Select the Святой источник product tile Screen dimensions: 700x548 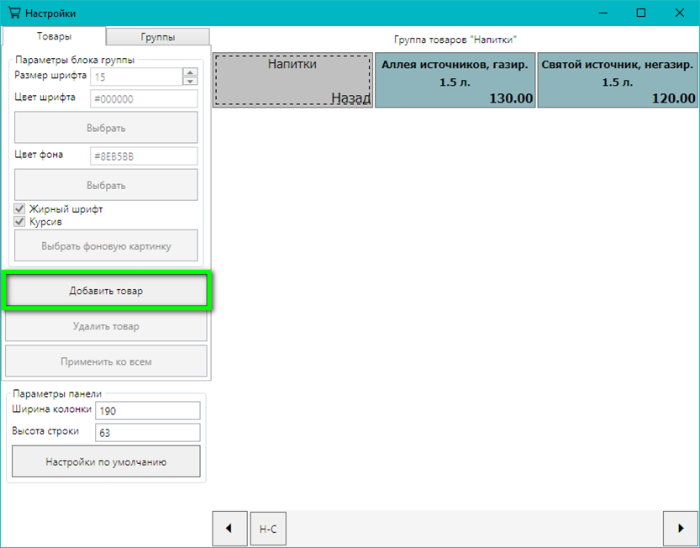(x=617, y=80)
